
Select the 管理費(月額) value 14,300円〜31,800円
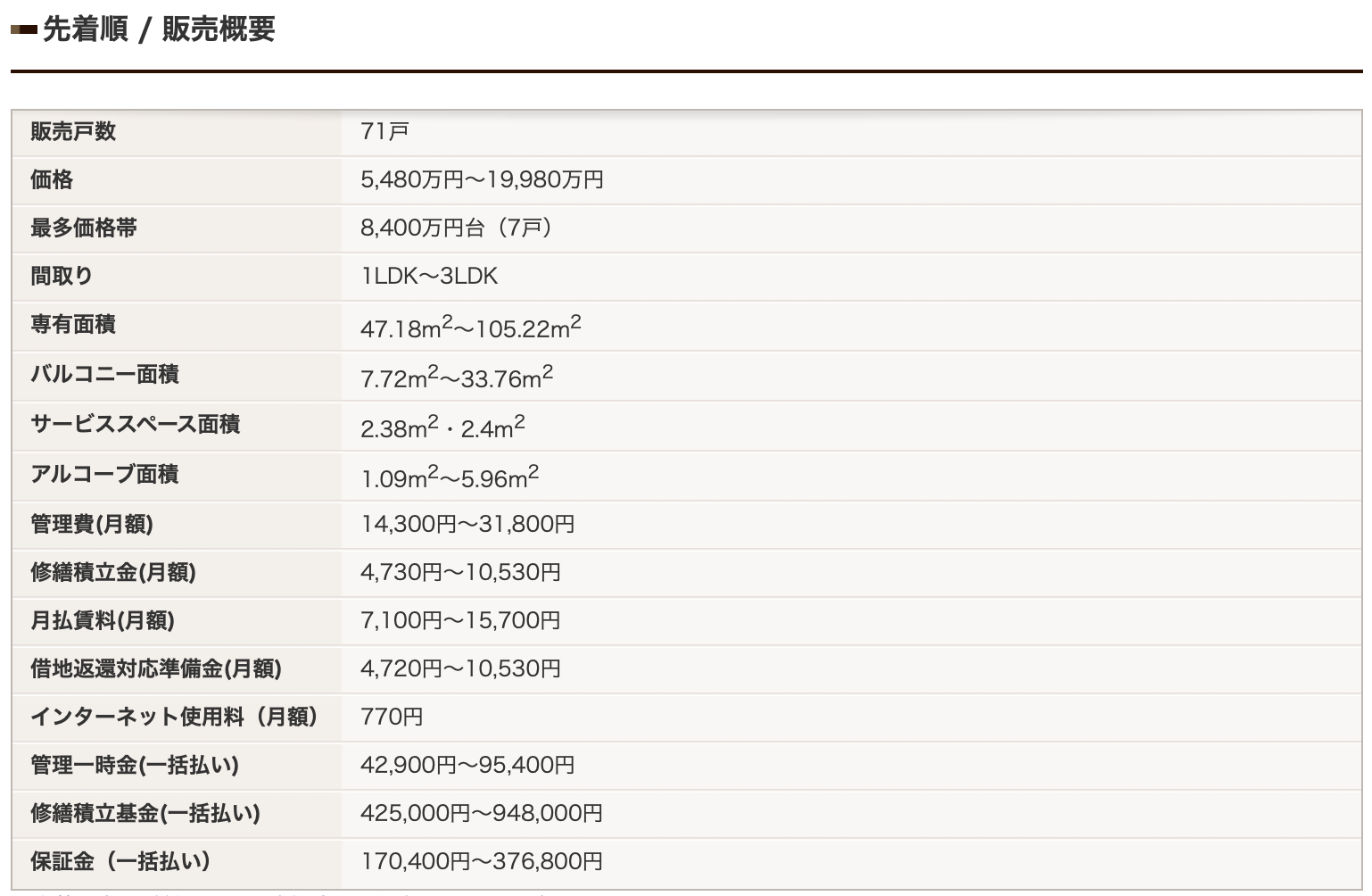tap(467, 524)
